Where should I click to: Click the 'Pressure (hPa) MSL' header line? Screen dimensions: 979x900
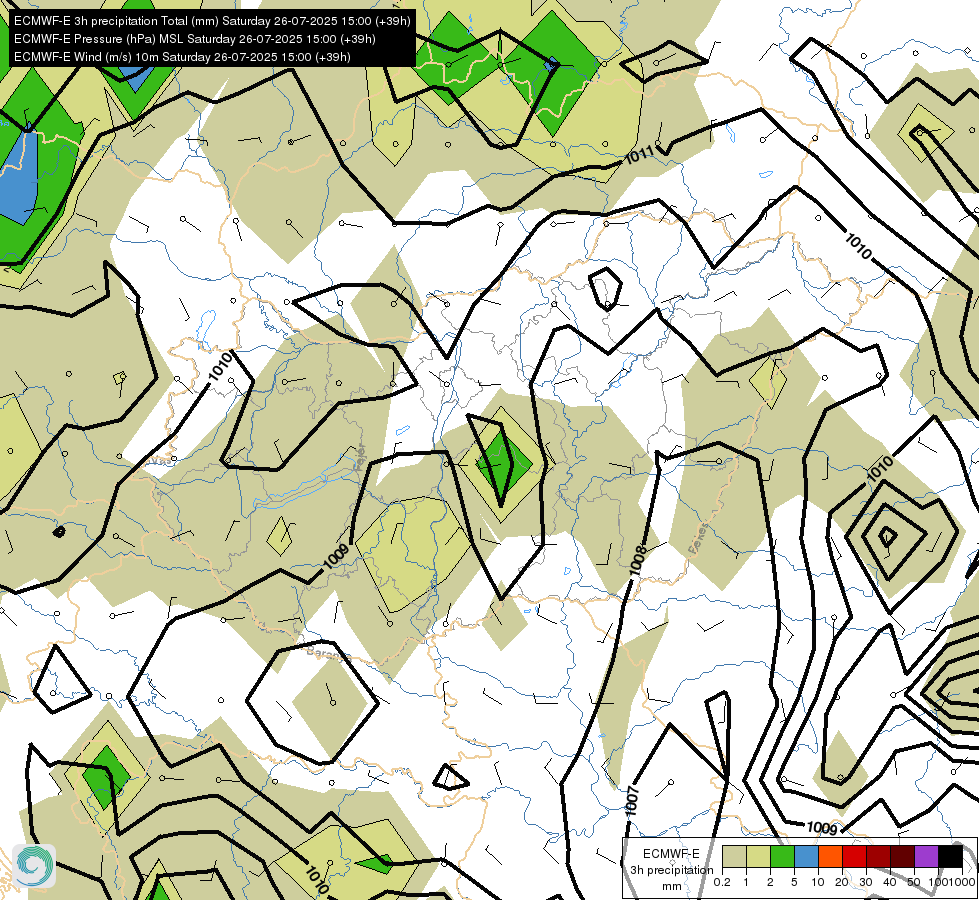[x=195, y=39]
